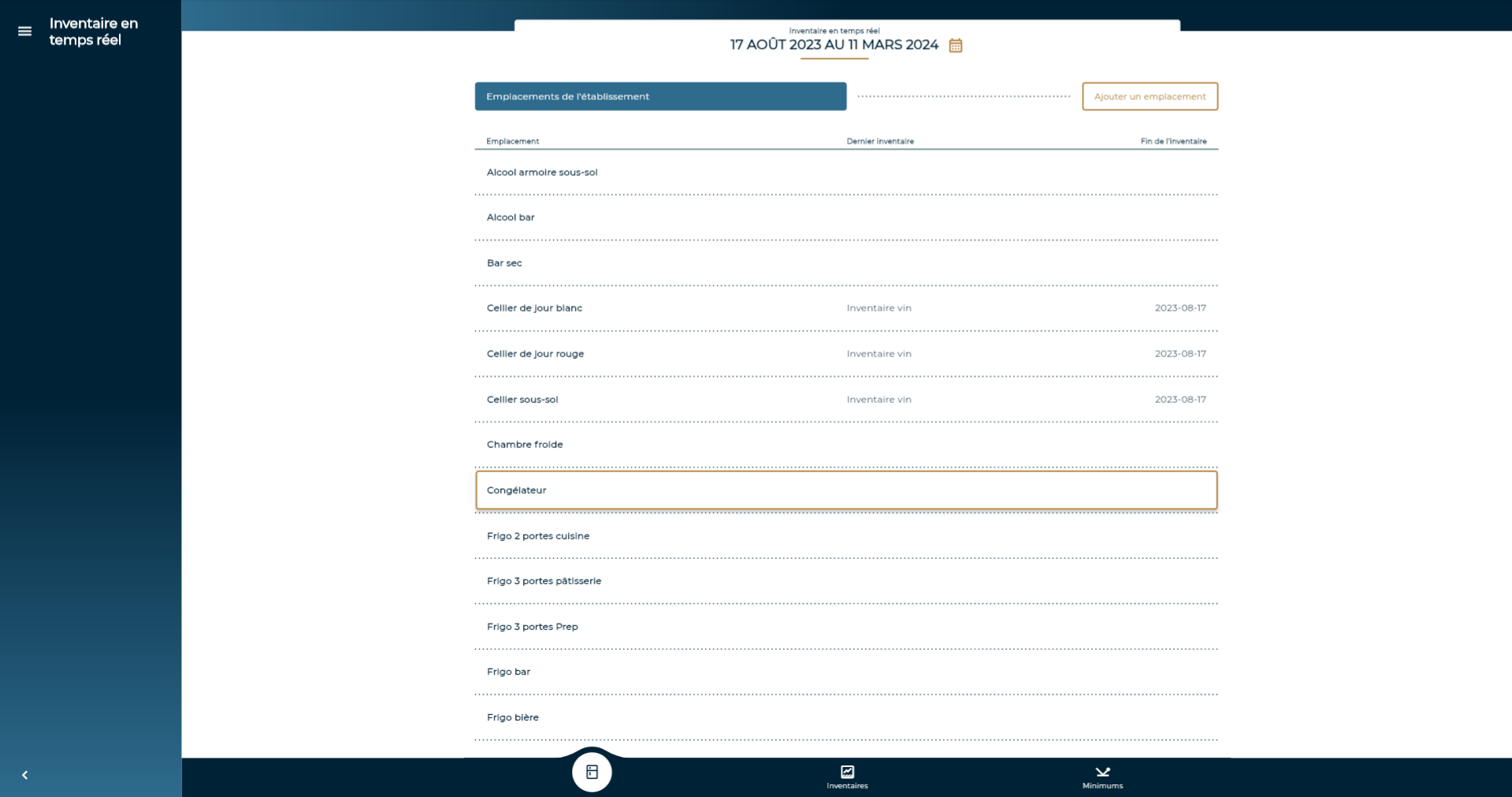This screenshot has height=797, width=1512.
Task: Open the Frigo bière location
Action: pyautogui.click(x=846, y=717)
